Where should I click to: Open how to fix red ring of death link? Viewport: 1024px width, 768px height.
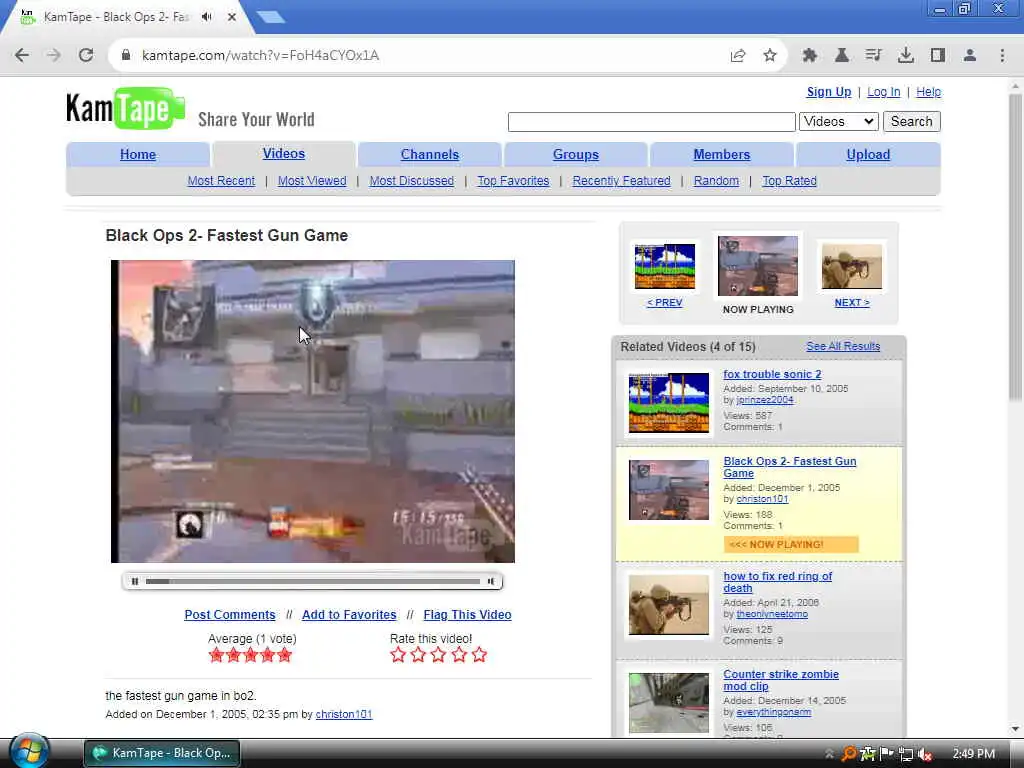coord(778,582)
